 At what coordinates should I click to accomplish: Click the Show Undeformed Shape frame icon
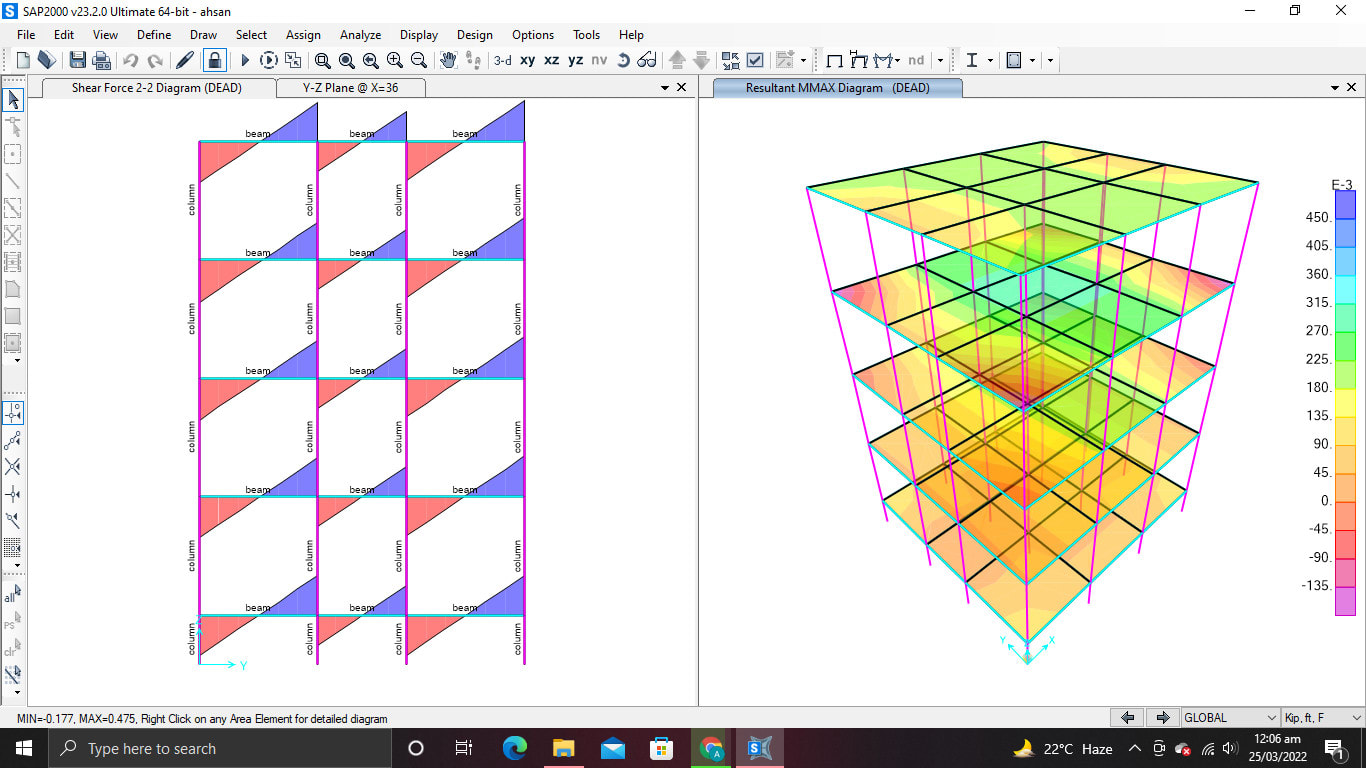click(x=834, y=60)
